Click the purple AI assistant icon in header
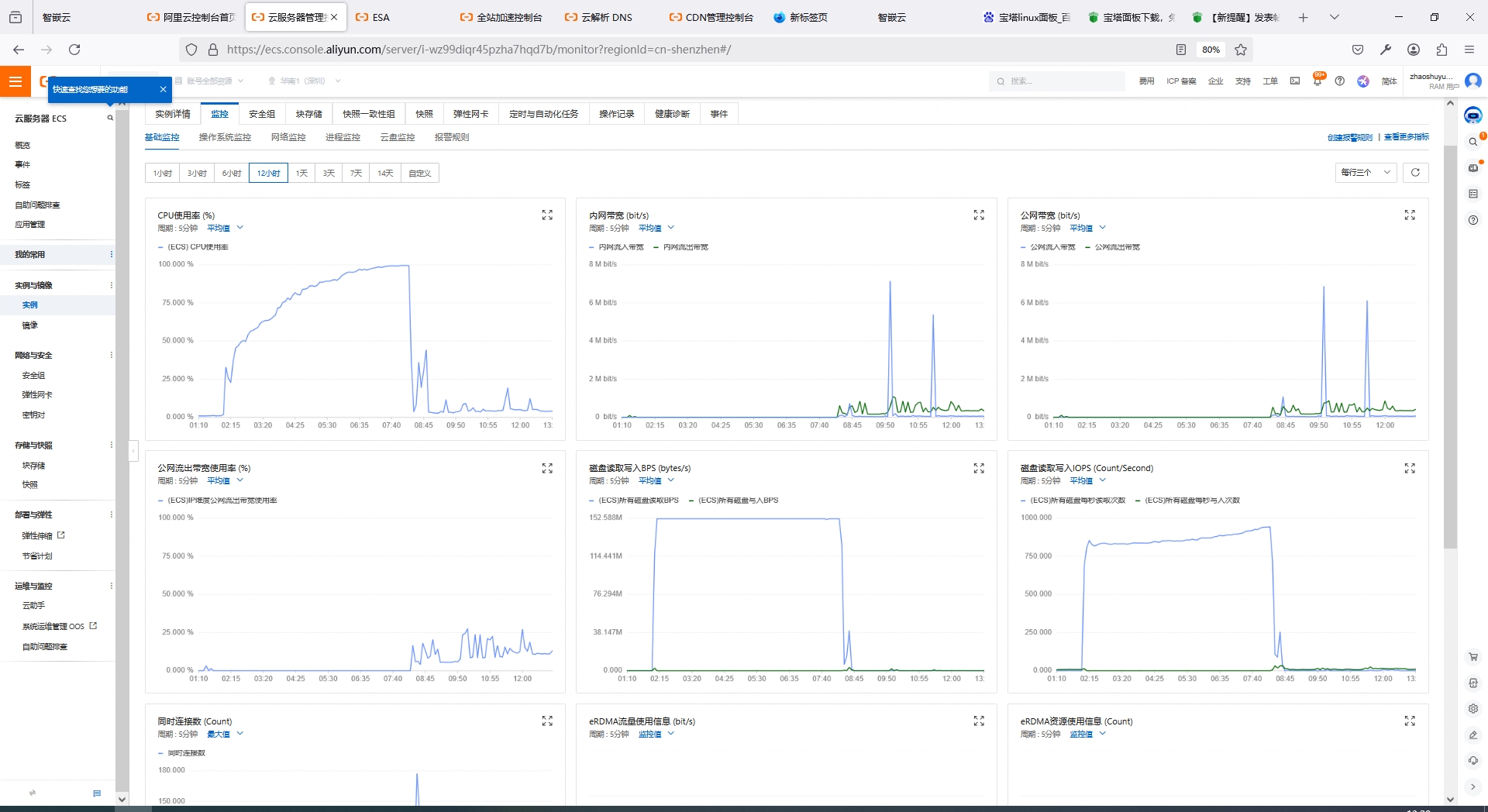This screenshot has height=812, width=1488. [1363, 81]
